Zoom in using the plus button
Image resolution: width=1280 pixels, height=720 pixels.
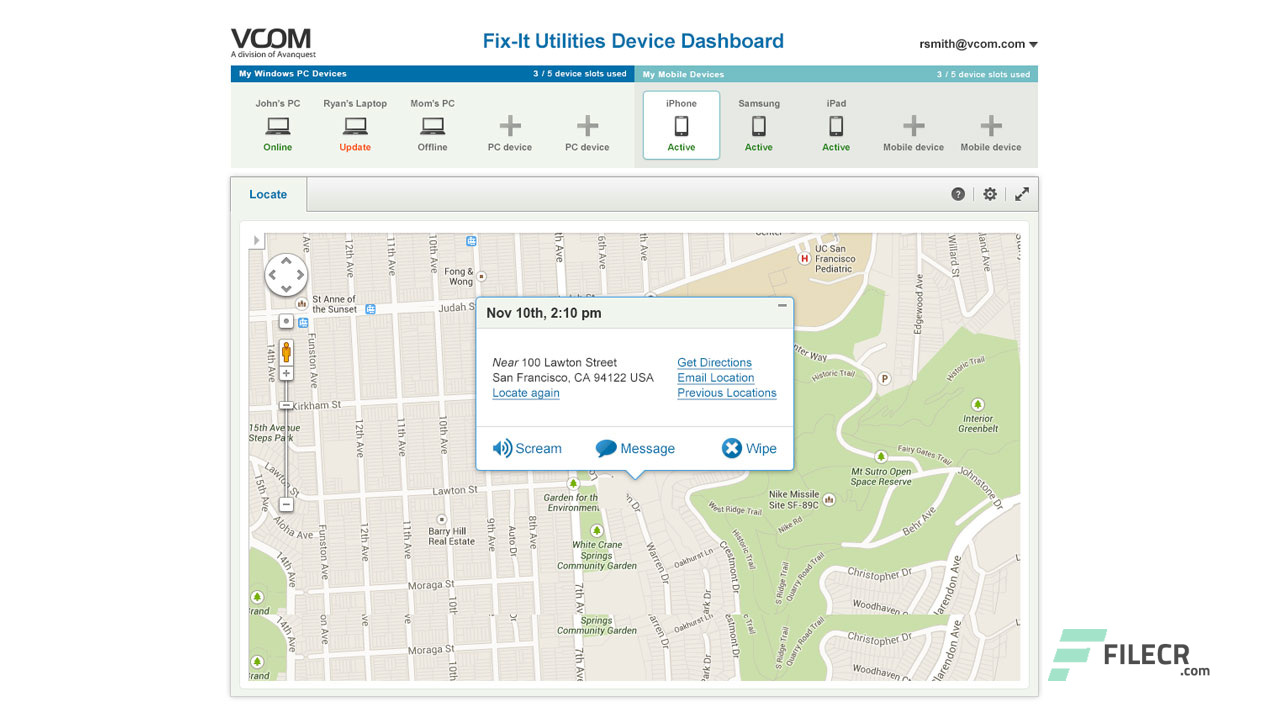pos(286,373)
